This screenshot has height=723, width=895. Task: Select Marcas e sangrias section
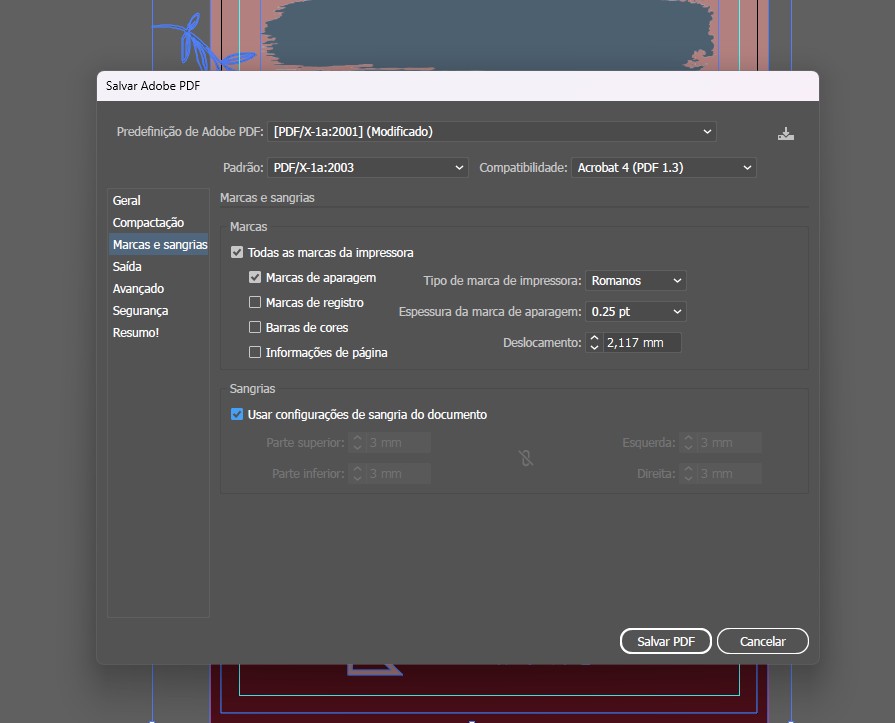point(158,244)
